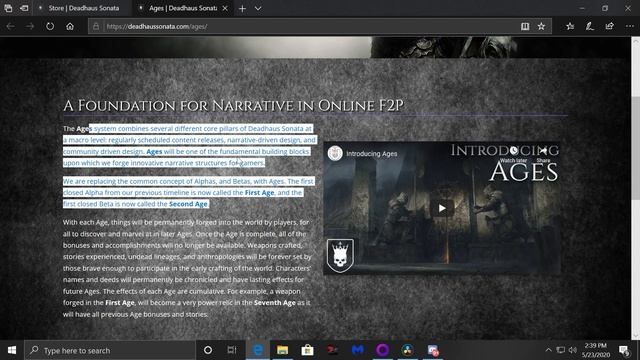The image size is (640, 360).
Task: Add video to Watch later
Action: tap(513, 154)
